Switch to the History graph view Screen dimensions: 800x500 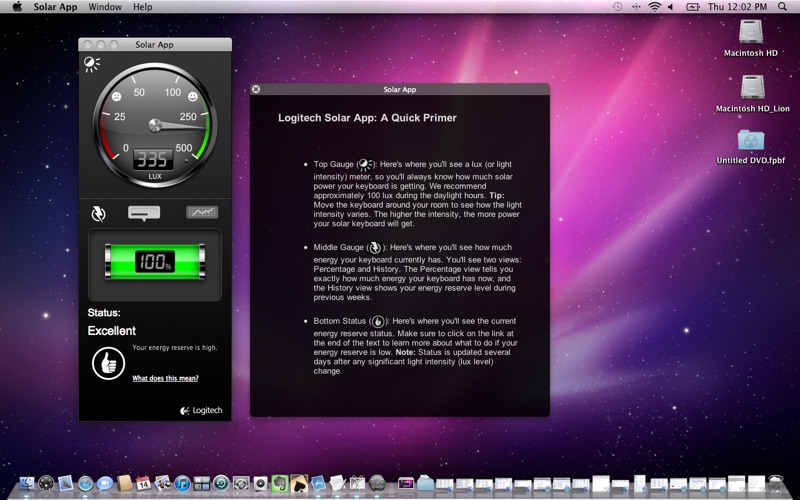202,212
